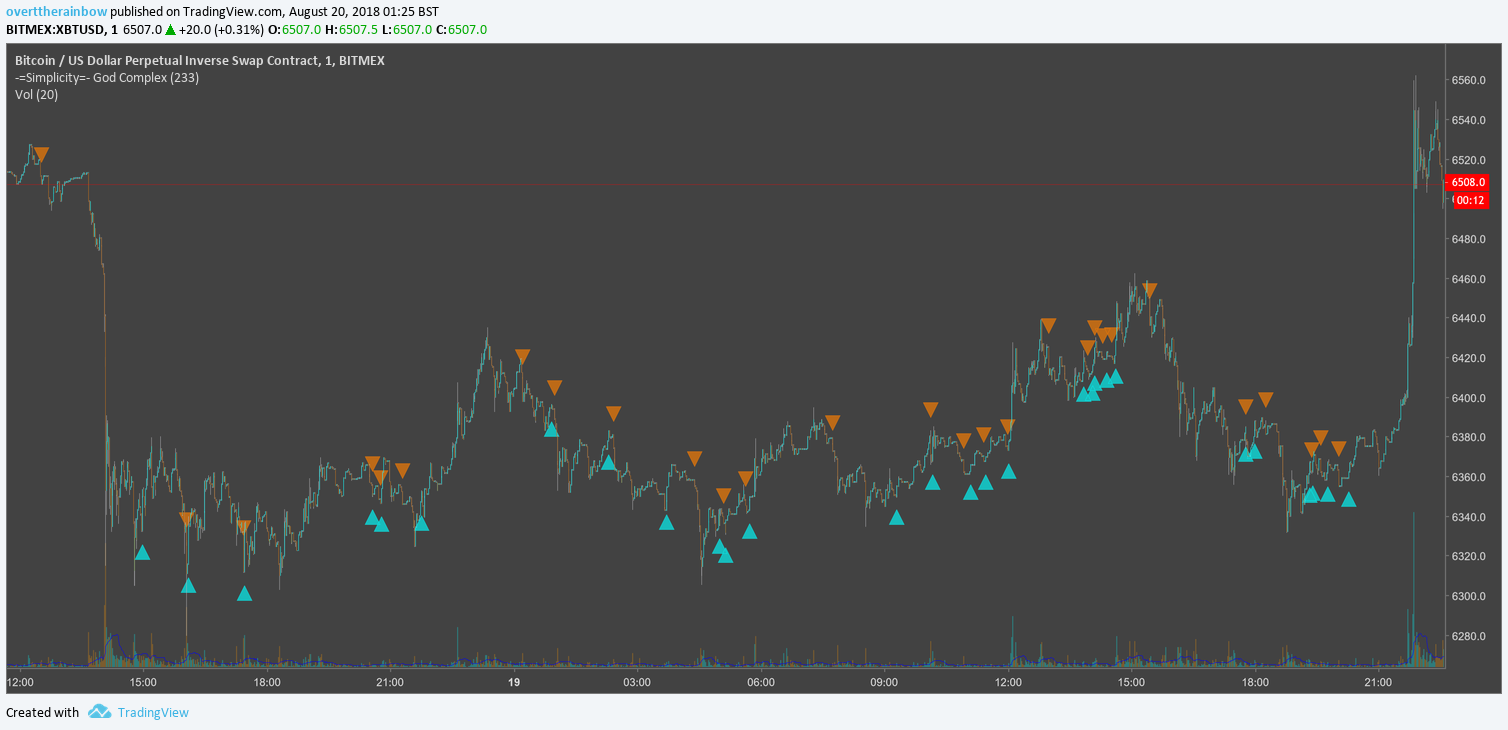Viewport: 1508px width, 730px height.
Task: Click the 6360.0 price axis label
Action: coord(1470,477)
